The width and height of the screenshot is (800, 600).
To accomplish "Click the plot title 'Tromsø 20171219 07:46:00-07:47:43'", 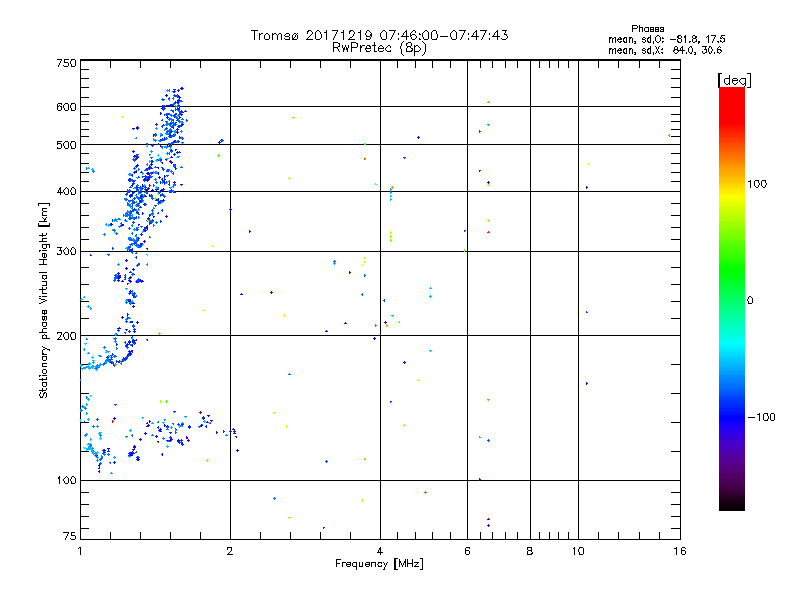I will pos(379,35).
